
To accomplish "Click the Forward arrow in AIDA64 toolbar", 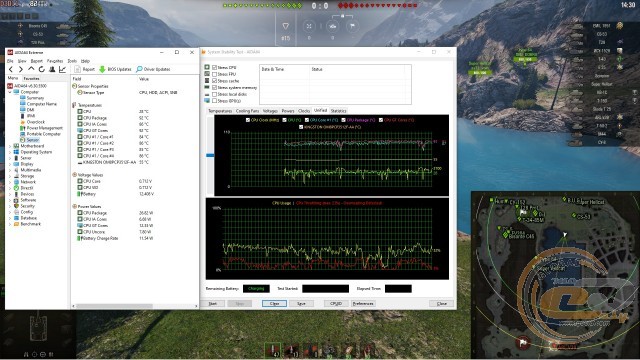I will click(x=21, y=69).
